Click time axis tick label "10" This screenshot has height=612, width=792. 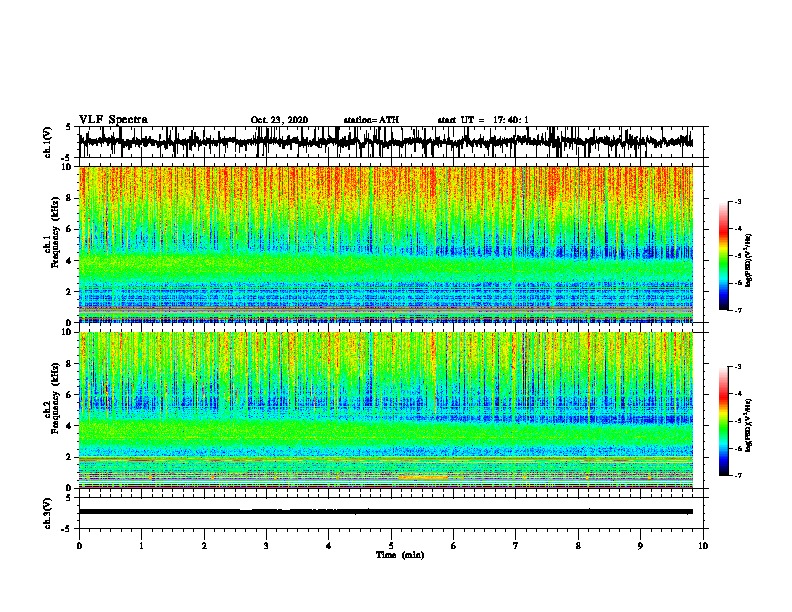(703, 546)
